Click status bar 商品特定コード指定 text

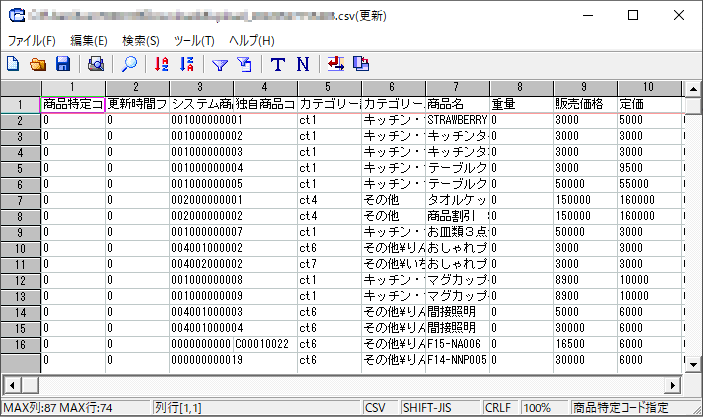pos(621,408)
